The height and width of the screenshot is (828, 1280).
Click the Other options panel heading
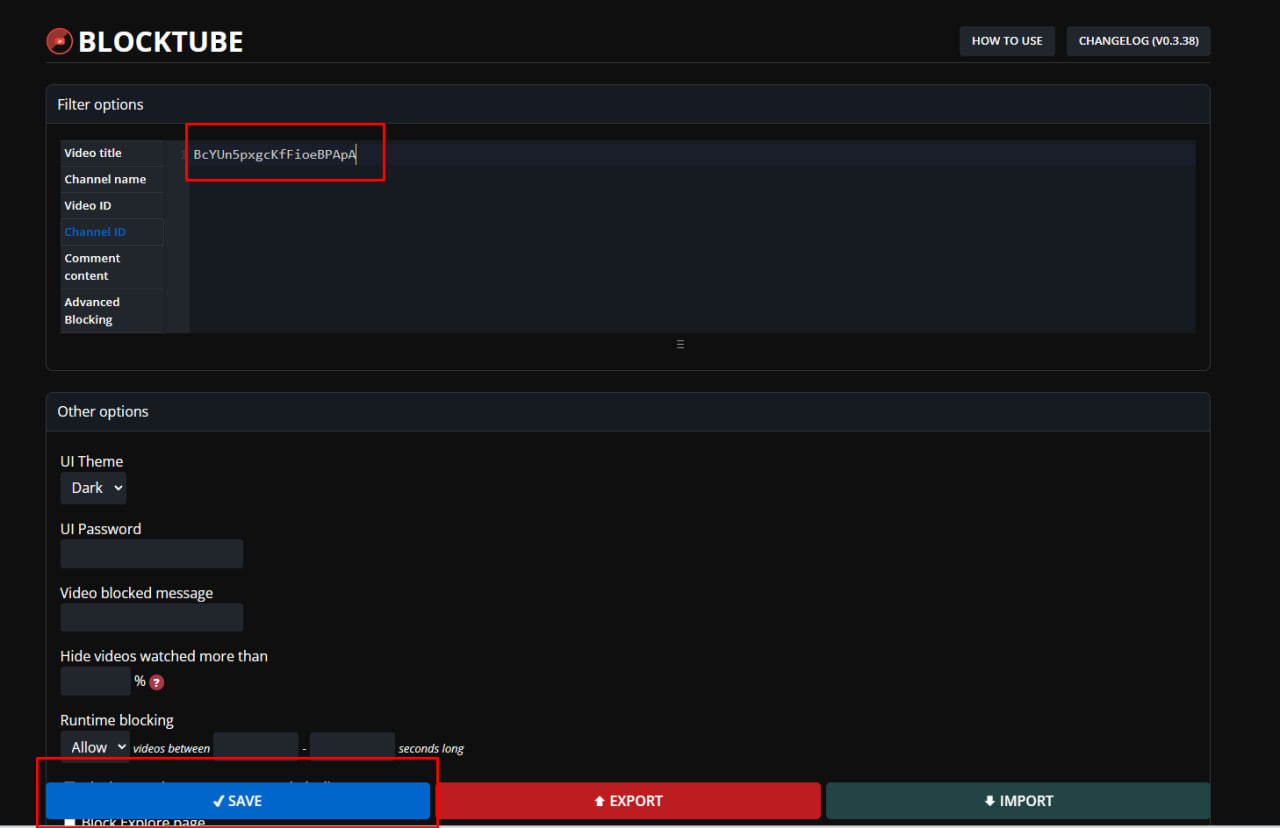point(103,411)
